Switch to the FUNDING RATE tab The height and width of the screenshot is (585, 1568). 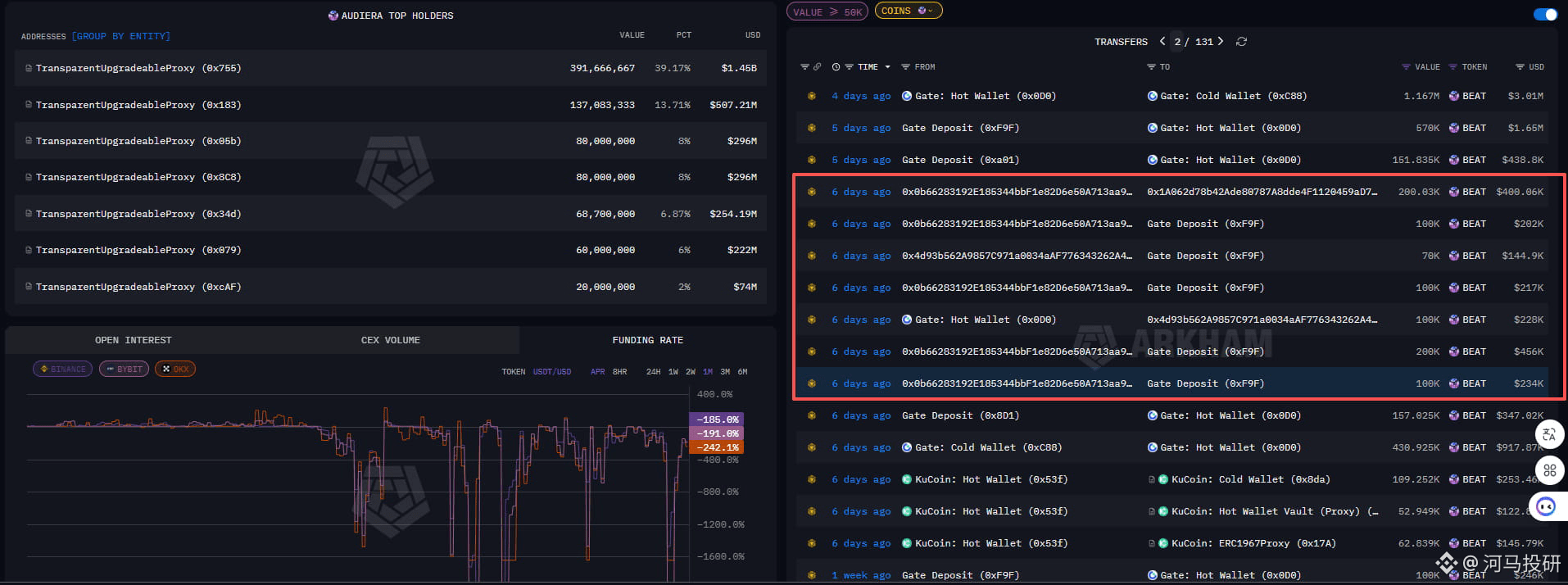point(648,340)
